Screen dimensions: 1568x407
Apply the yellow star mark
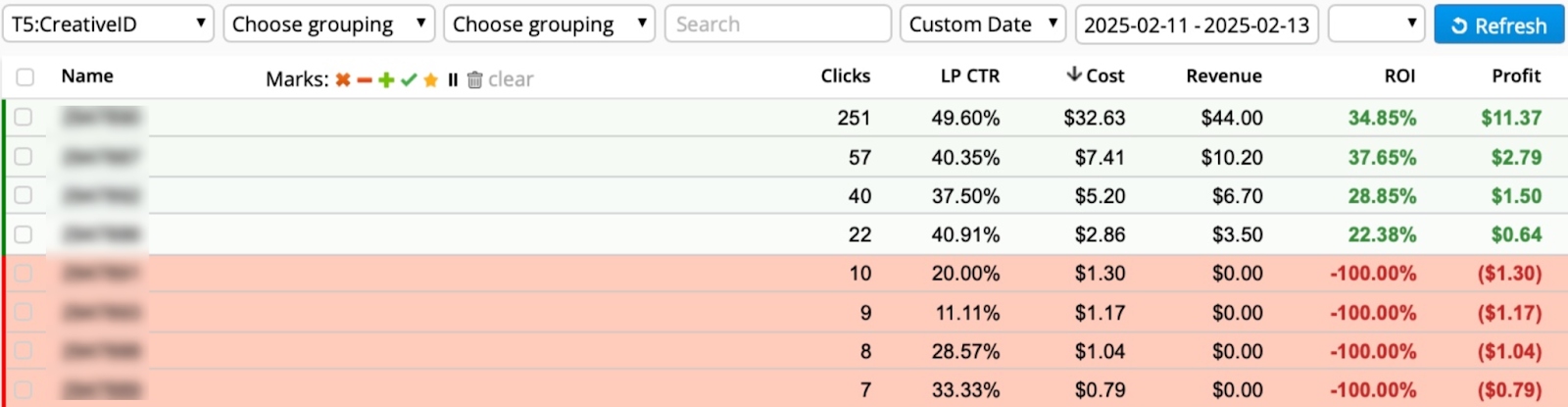click(x=430, y=79)
